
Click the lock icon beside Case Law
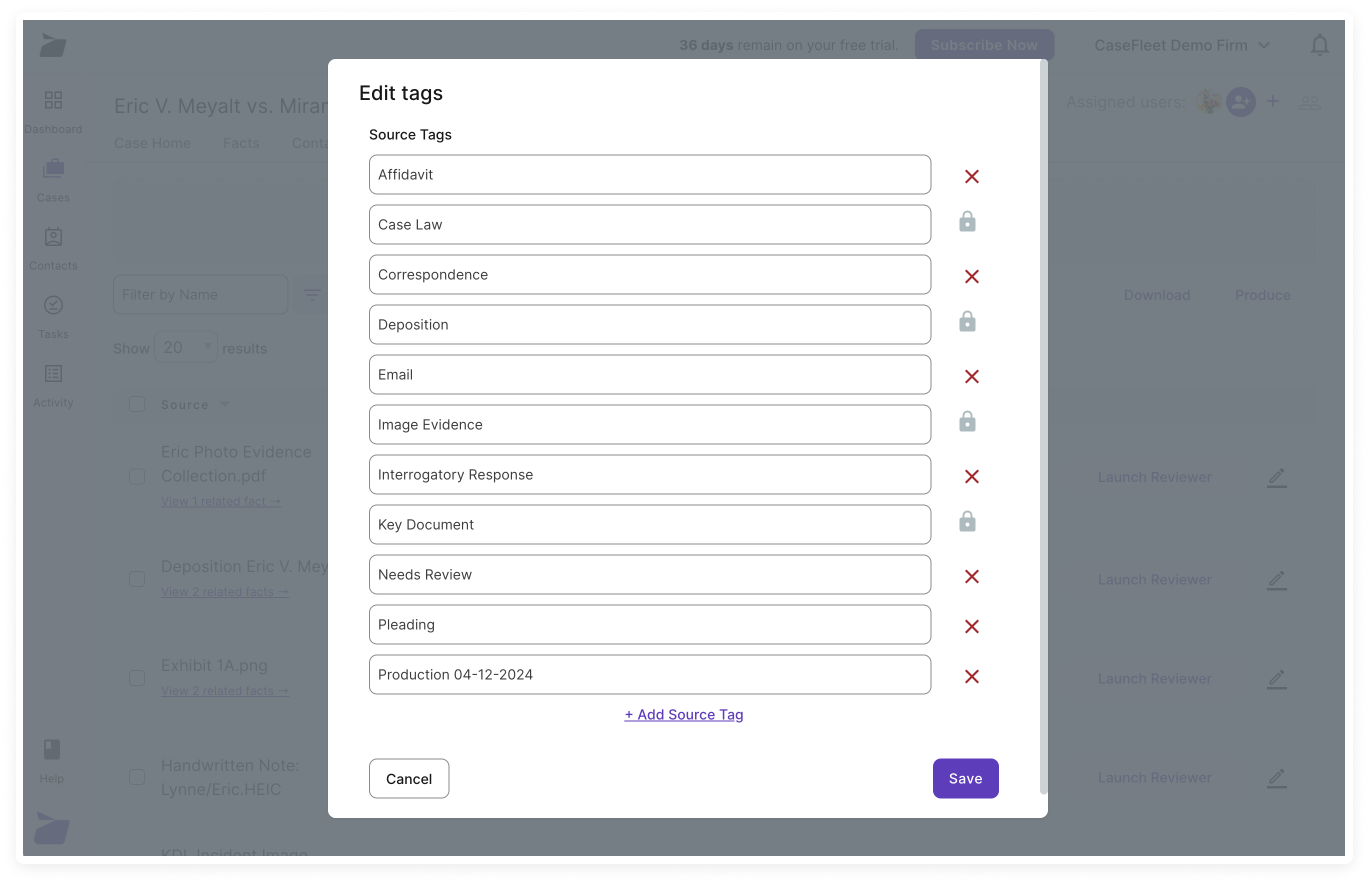tap(967, 222)
